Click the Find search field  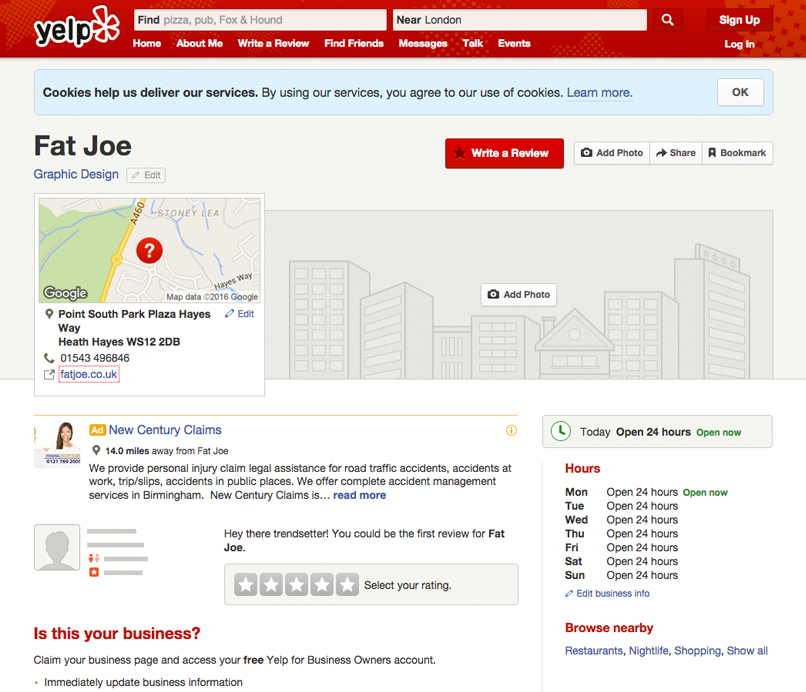[260, 20]
